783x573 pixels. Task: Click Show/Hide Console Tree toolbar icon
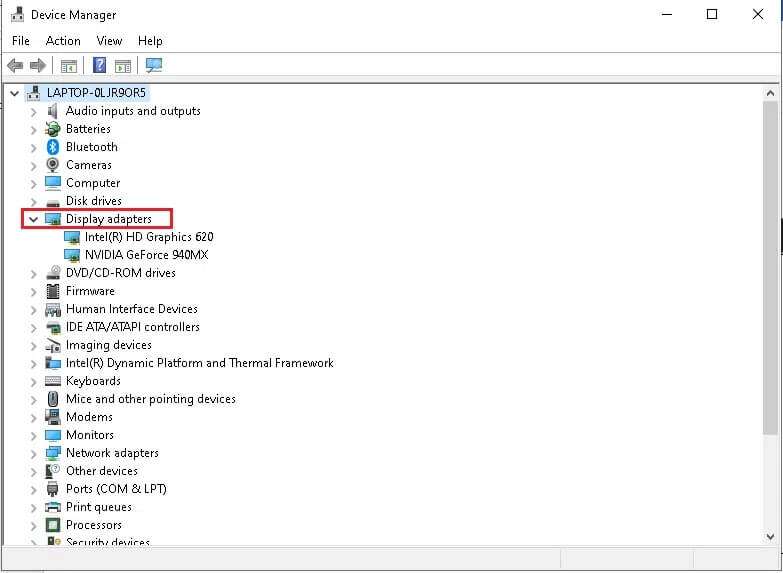click(69, 65)
